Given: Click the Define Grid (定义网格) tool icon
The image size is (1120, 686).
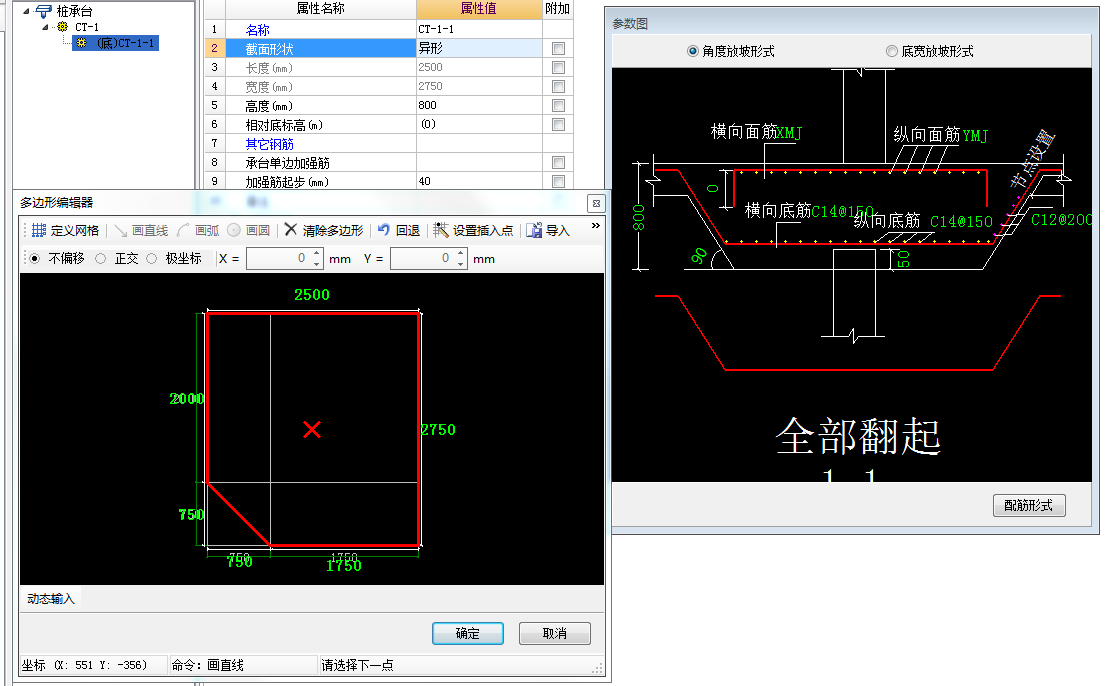Looking at the screenshot, I should pos(39,230).
